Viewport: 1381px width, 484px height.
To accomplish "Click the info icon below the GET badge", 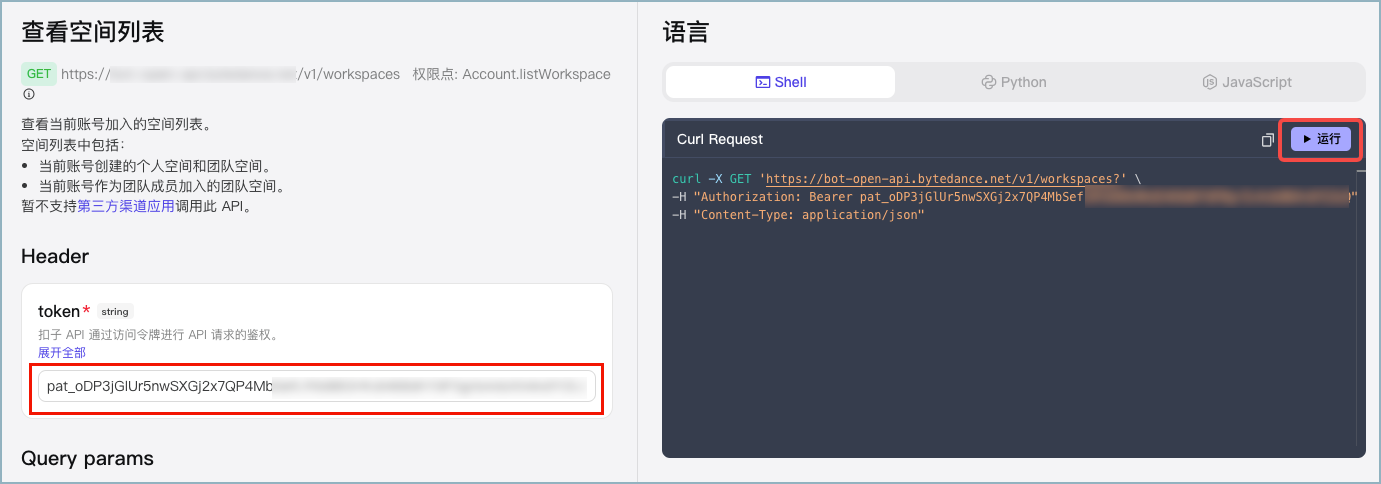I will [x=28, y=94].
